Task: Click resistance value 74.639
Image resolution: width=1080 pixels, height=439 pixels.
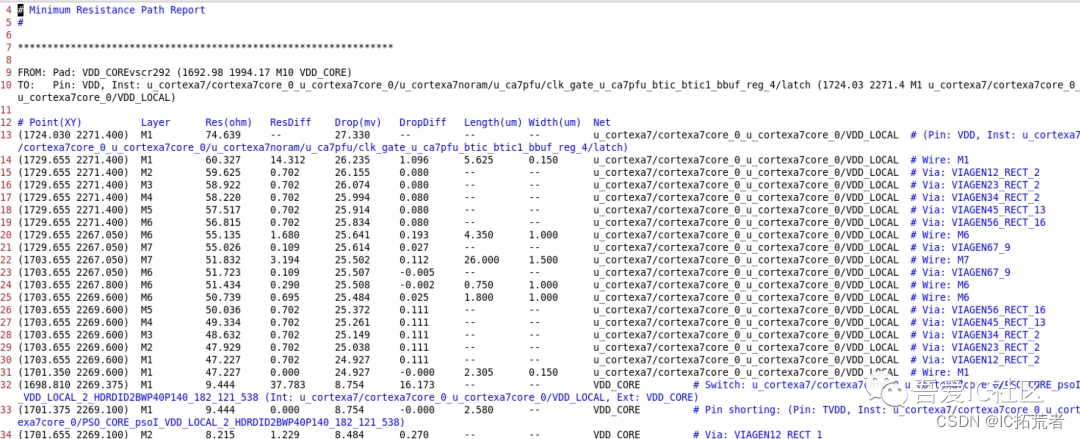Action: pos(223,135)
